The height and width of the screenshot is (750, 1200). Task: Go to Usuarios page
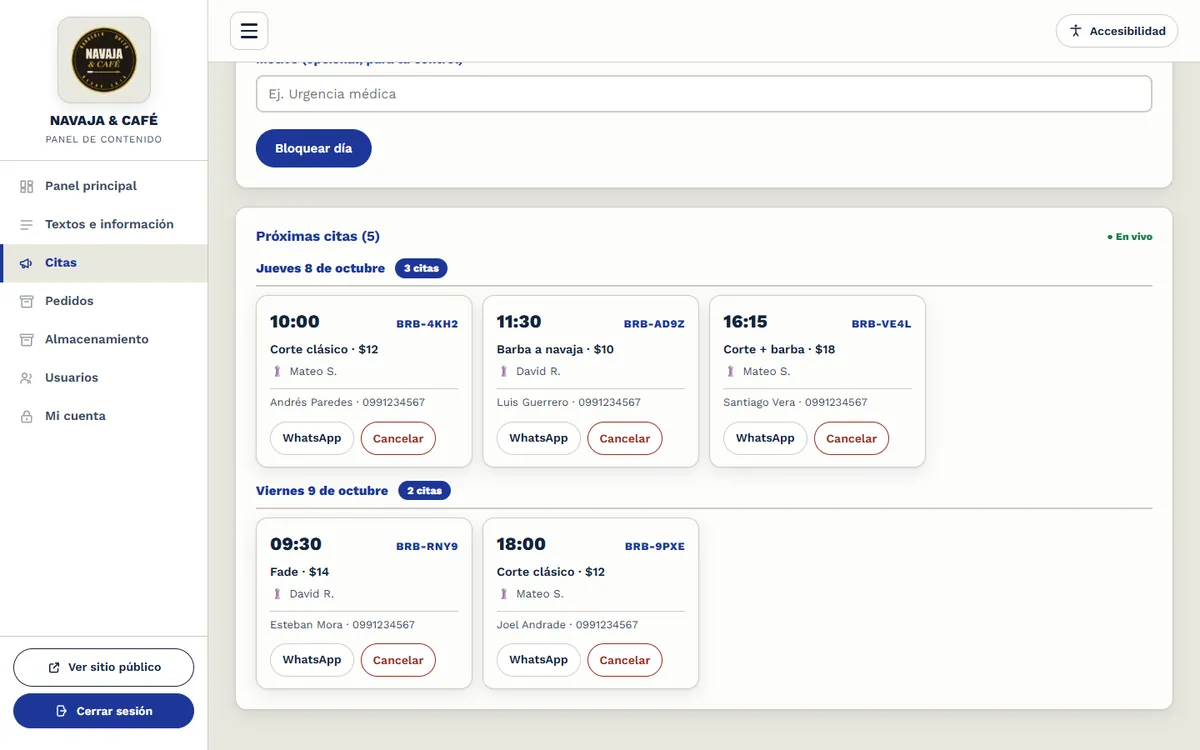(104, 378)
